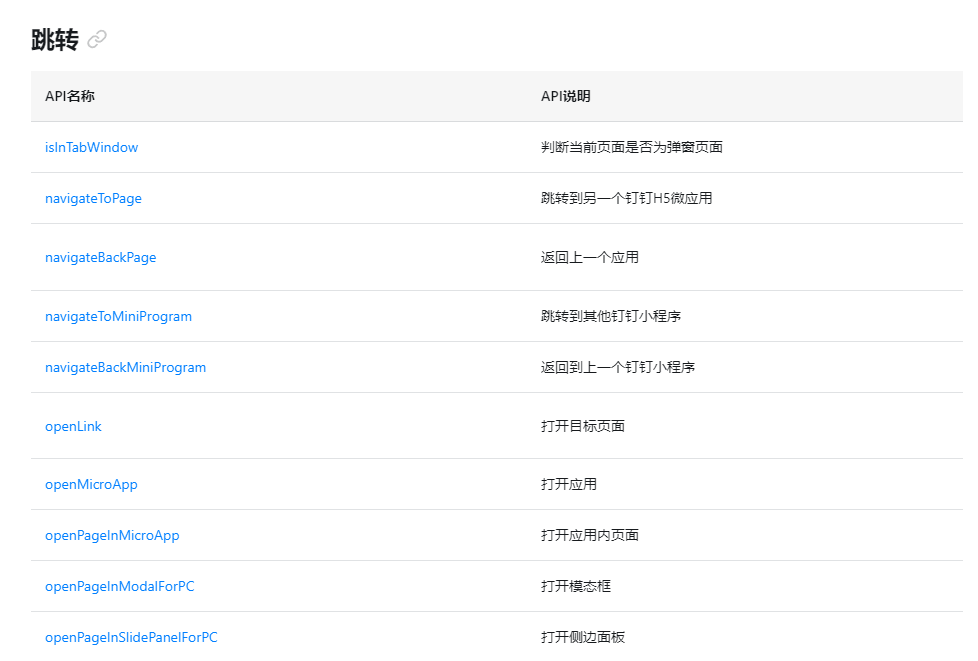Select the navigateBackMiniProgram link
Viewport: 978px width, 661px height.
(125, 367)
